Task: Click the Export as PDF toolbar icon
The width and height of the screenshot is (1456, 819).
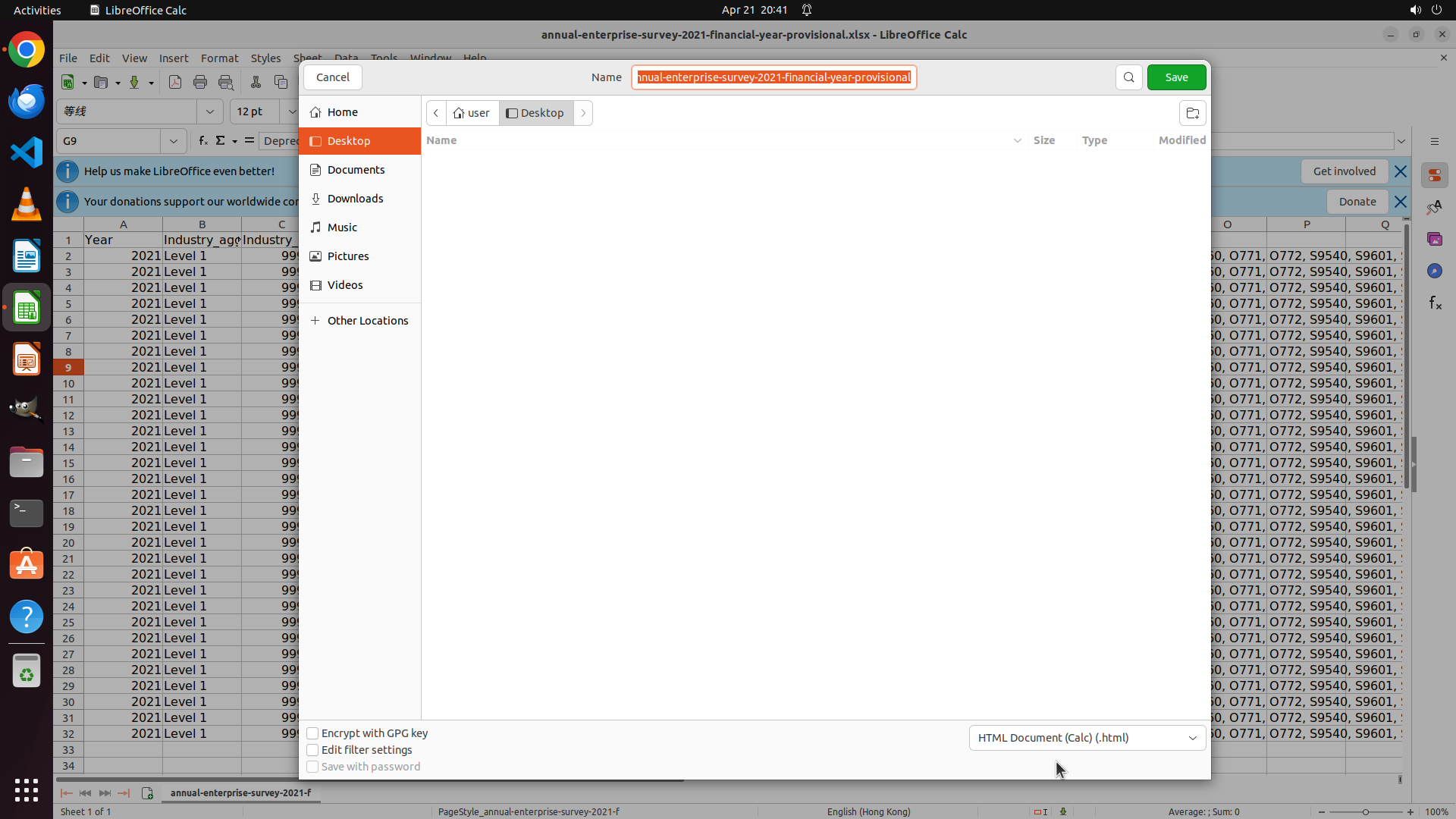Action: pyautogui.click(x=175, y=82)
